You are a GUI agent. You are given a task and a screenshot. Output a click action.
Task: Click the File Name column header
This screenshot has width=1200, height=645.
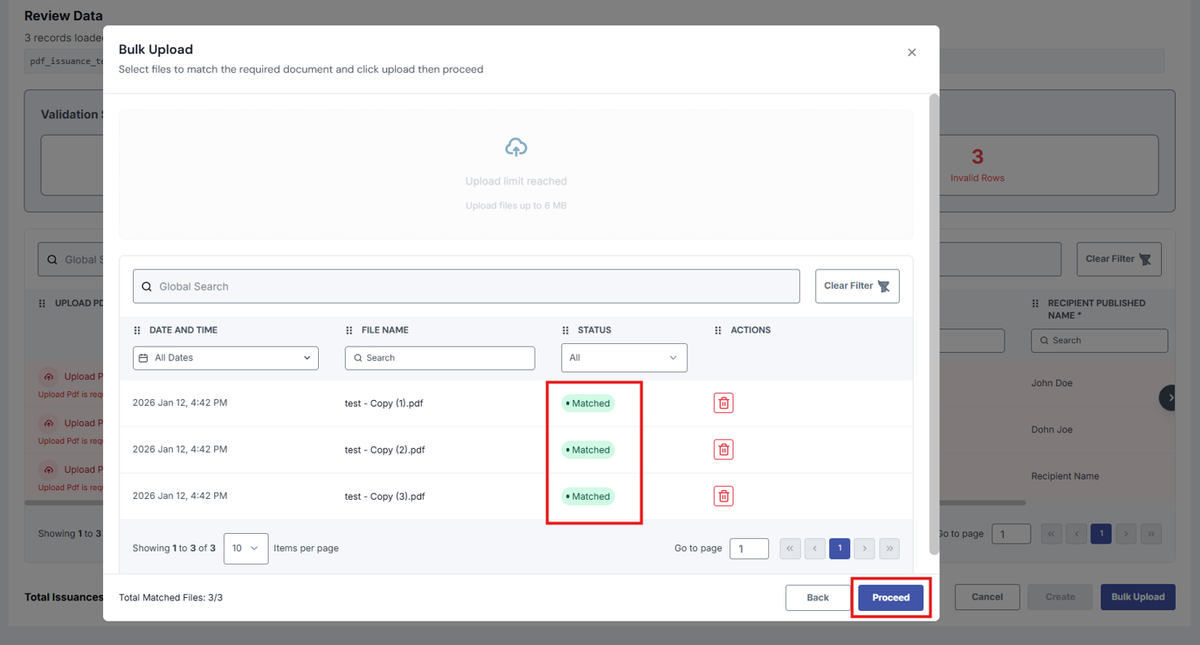point(385,330)
